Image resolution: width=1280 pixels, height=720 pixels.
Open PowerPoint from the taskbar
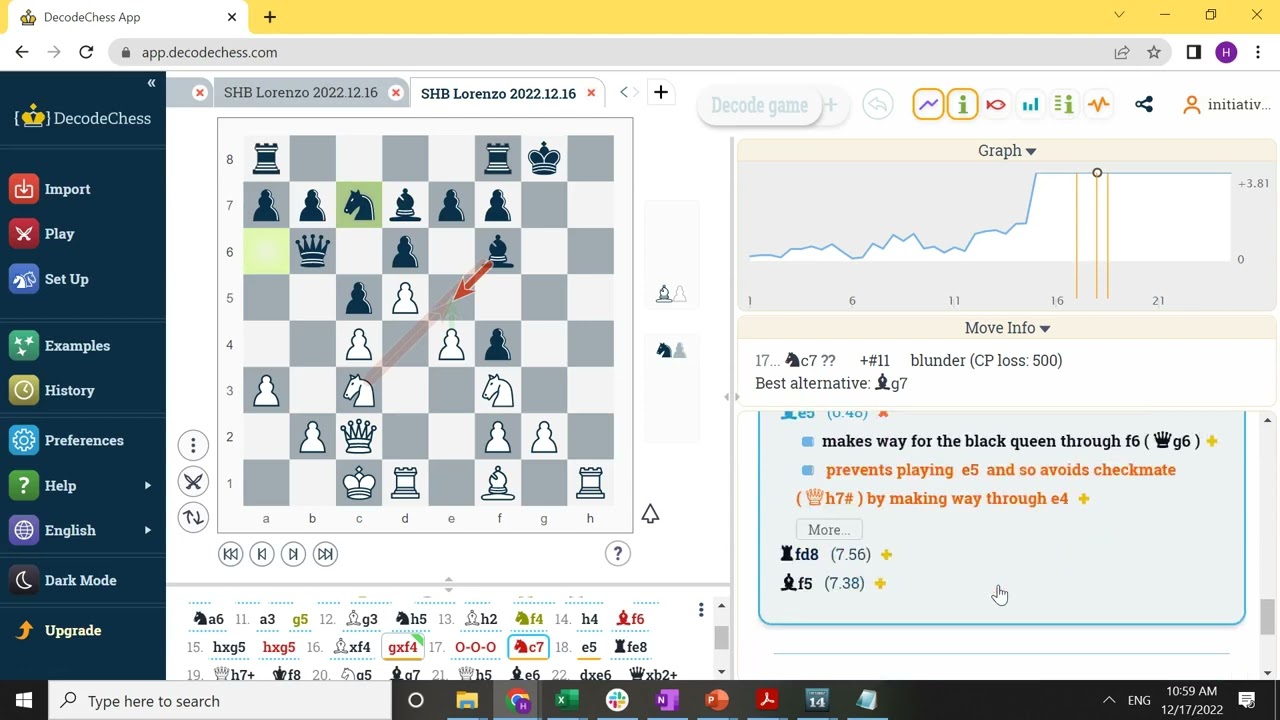(716, 700)
